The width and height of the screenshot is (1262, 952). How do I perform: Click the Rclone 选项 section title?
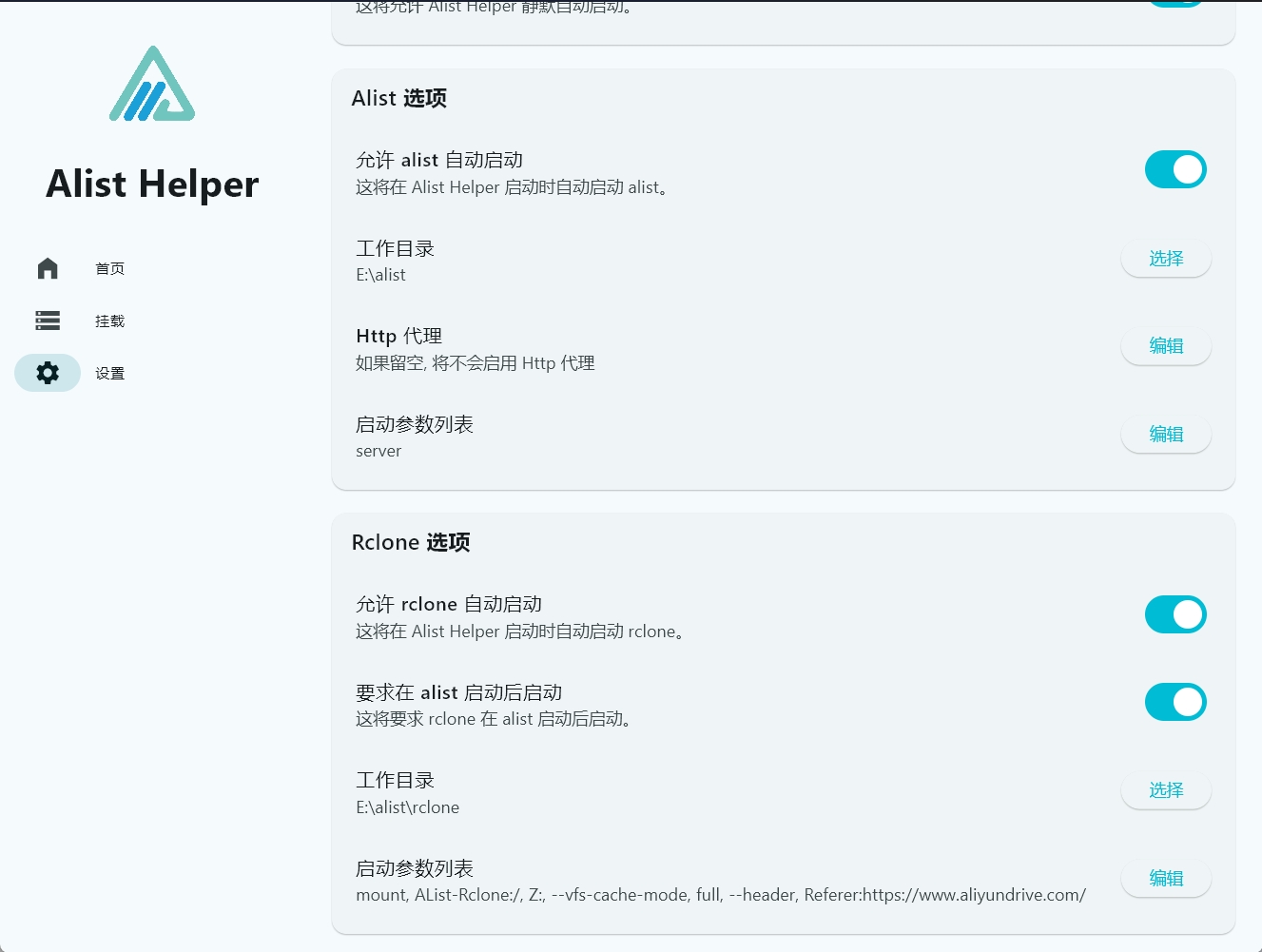[411, 542]
